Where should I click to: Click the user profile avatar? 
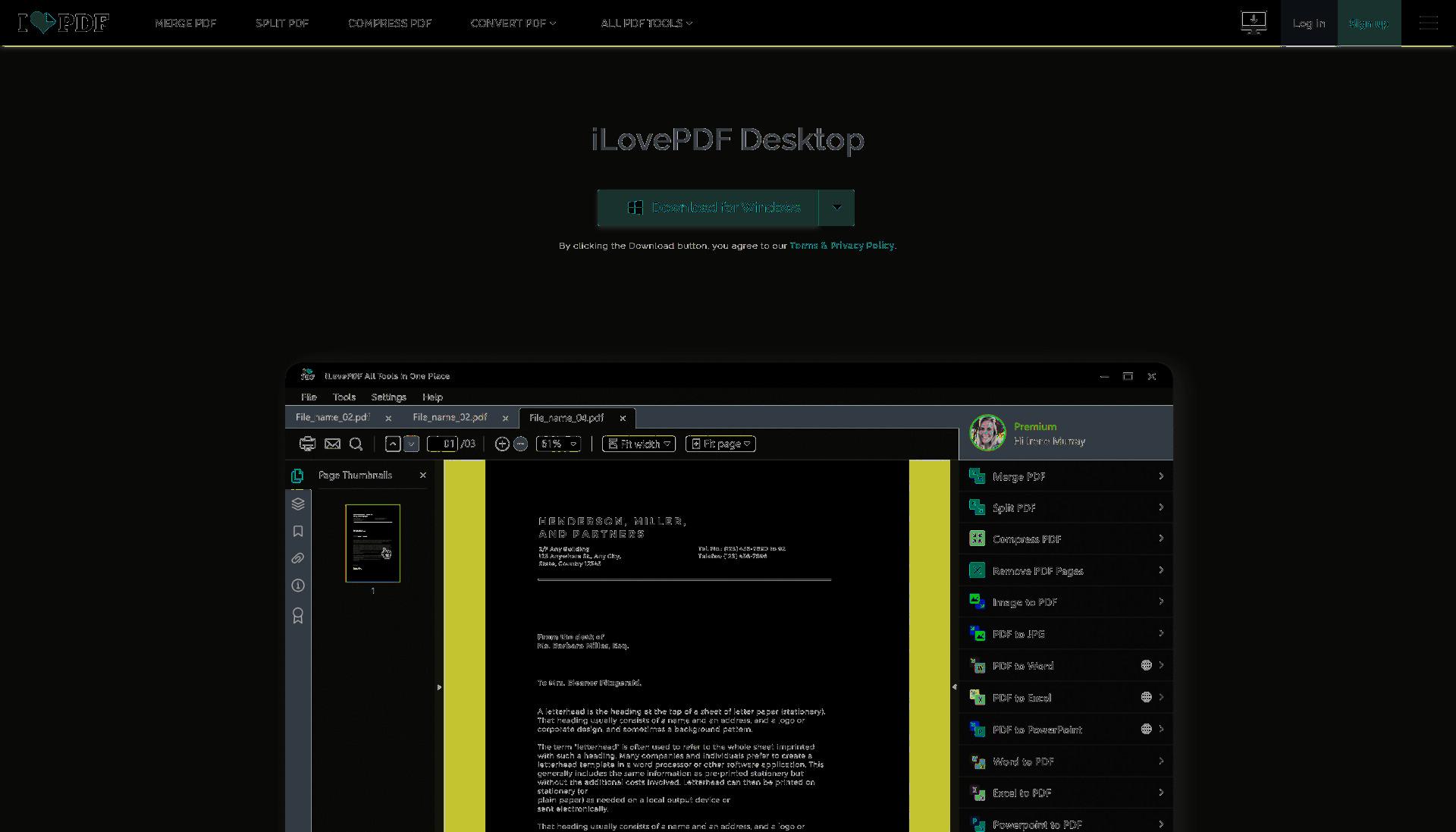987,432
